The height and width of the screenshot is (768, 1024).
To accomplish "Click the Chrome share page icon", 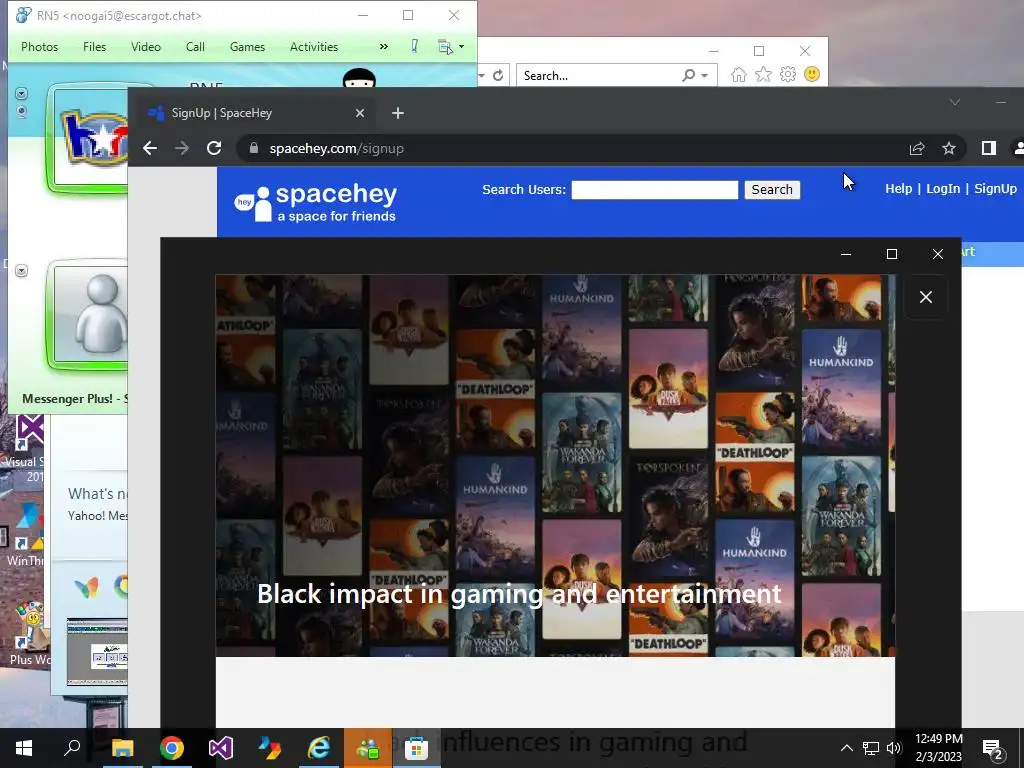I will (x=917, y=148).
